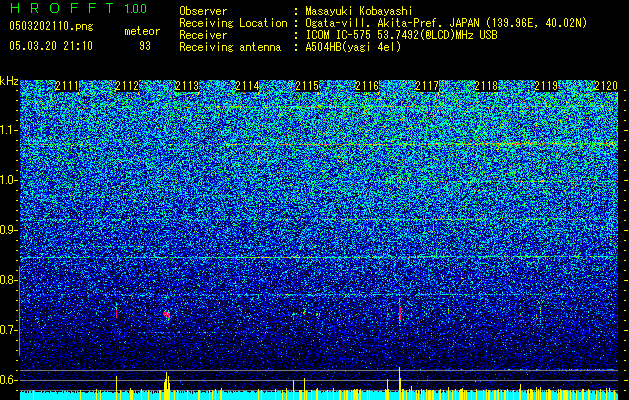Click the 2115 time marker
The width and height of the screenshot is (629, 400).
[307, 86]
